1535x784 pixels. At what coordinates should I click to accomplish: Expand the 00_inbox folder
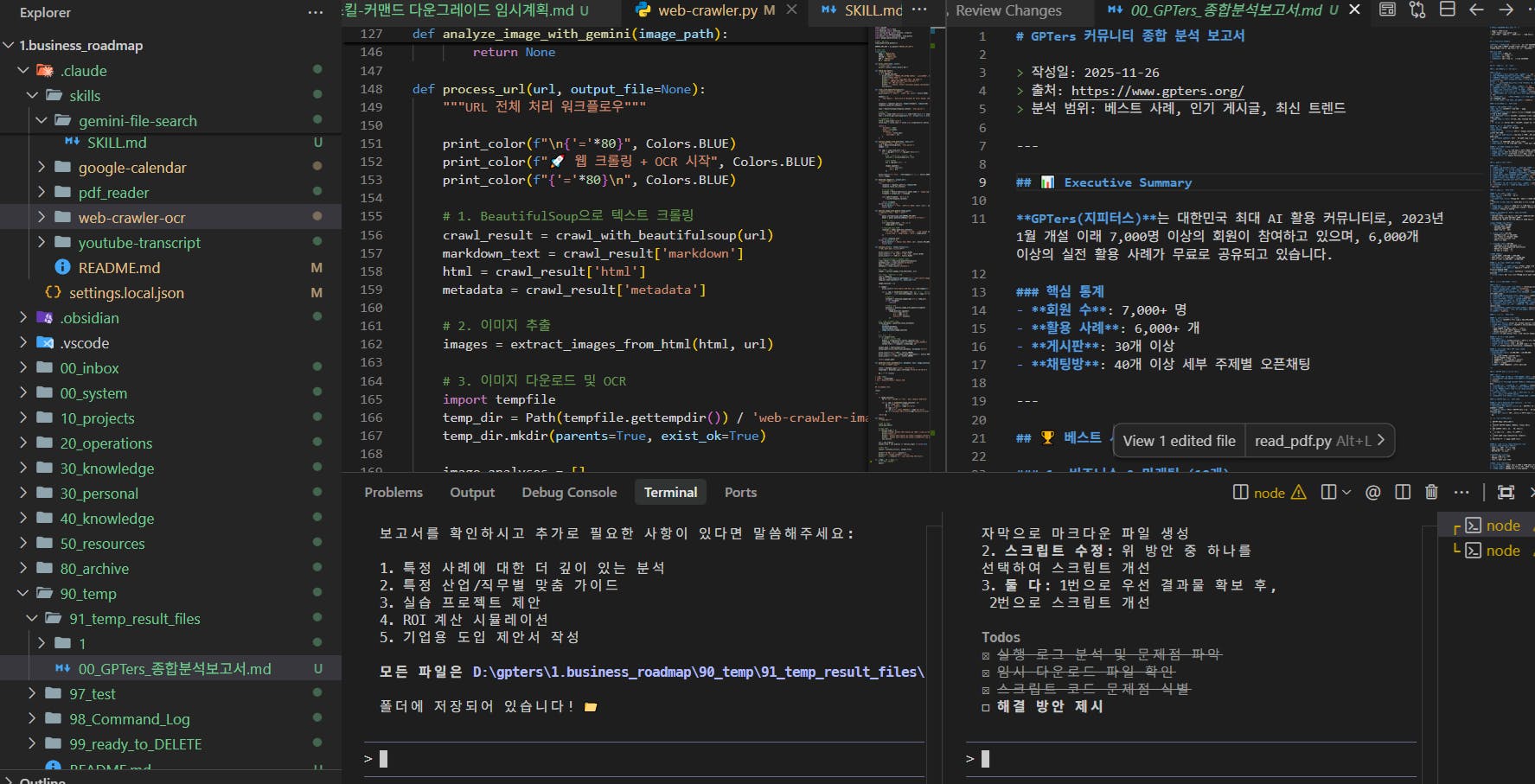23,367
